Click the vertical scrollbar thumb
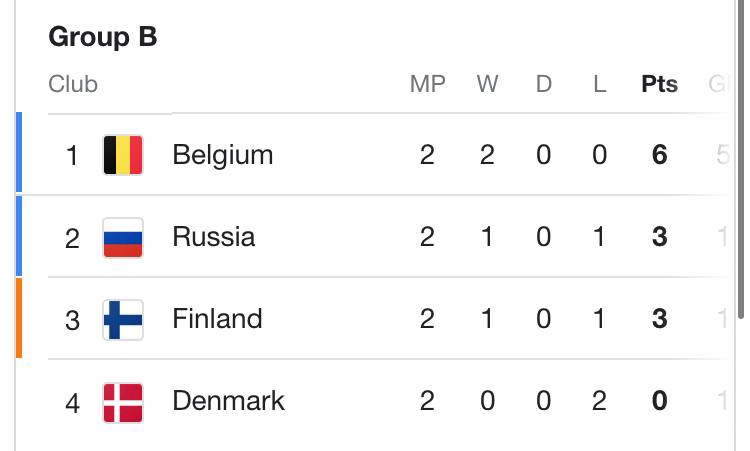Screen dimensions: 750x451 pos(741,158)
